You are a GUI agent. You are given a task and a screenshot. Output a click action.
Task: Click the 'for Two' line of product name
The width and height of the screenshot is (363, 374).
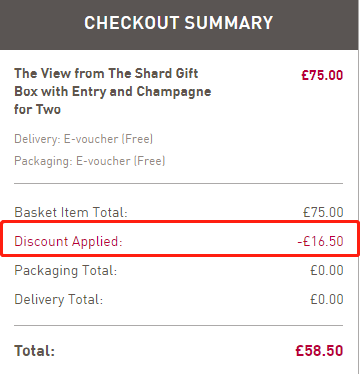(37, 109)
